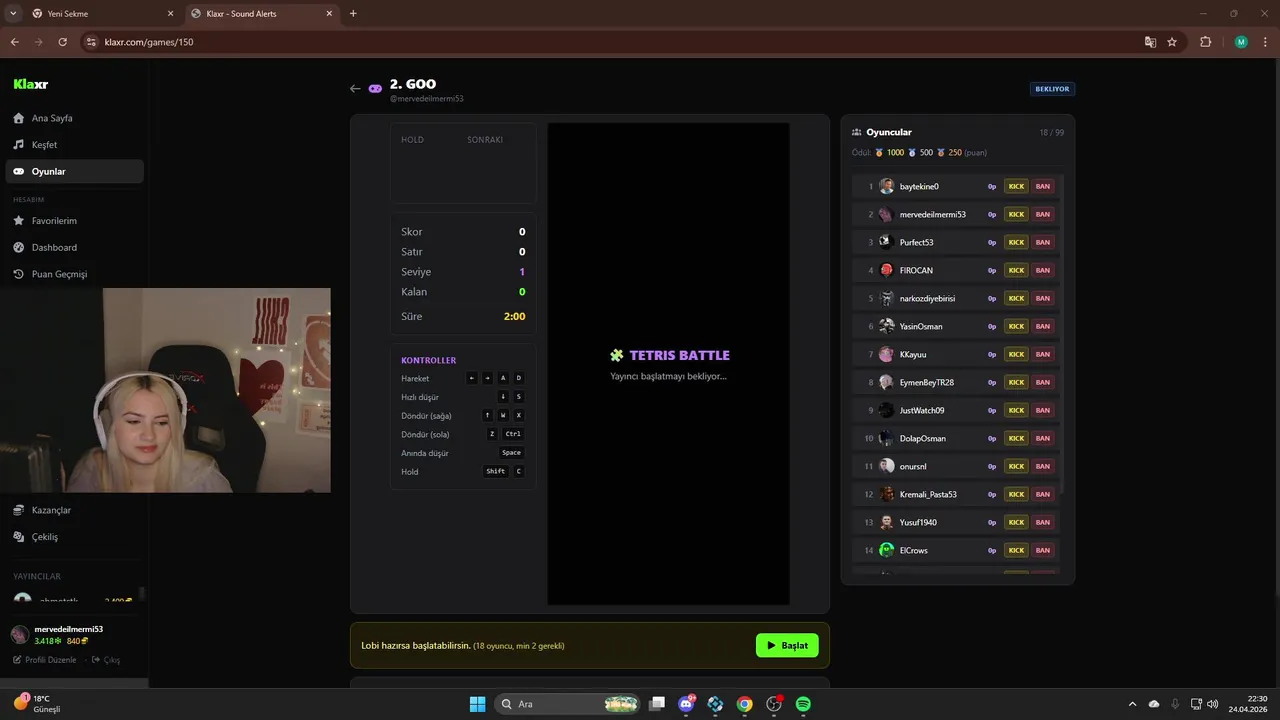This screenshot has height=720, width=1280.
Task: Open the Chrome three-dot menu
Action: tap(1265, 42)
